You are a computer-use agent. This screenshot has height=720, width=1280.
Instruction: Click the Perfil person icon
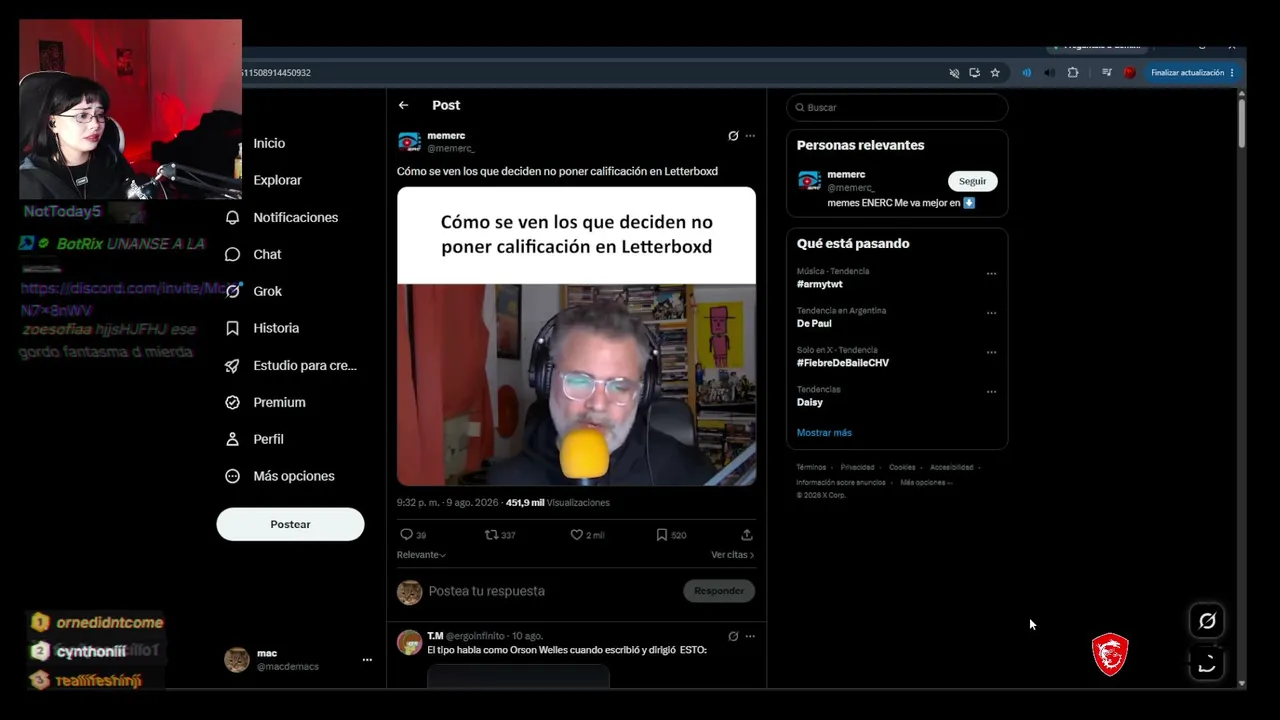pyautogui.click(x=232, y=439)
